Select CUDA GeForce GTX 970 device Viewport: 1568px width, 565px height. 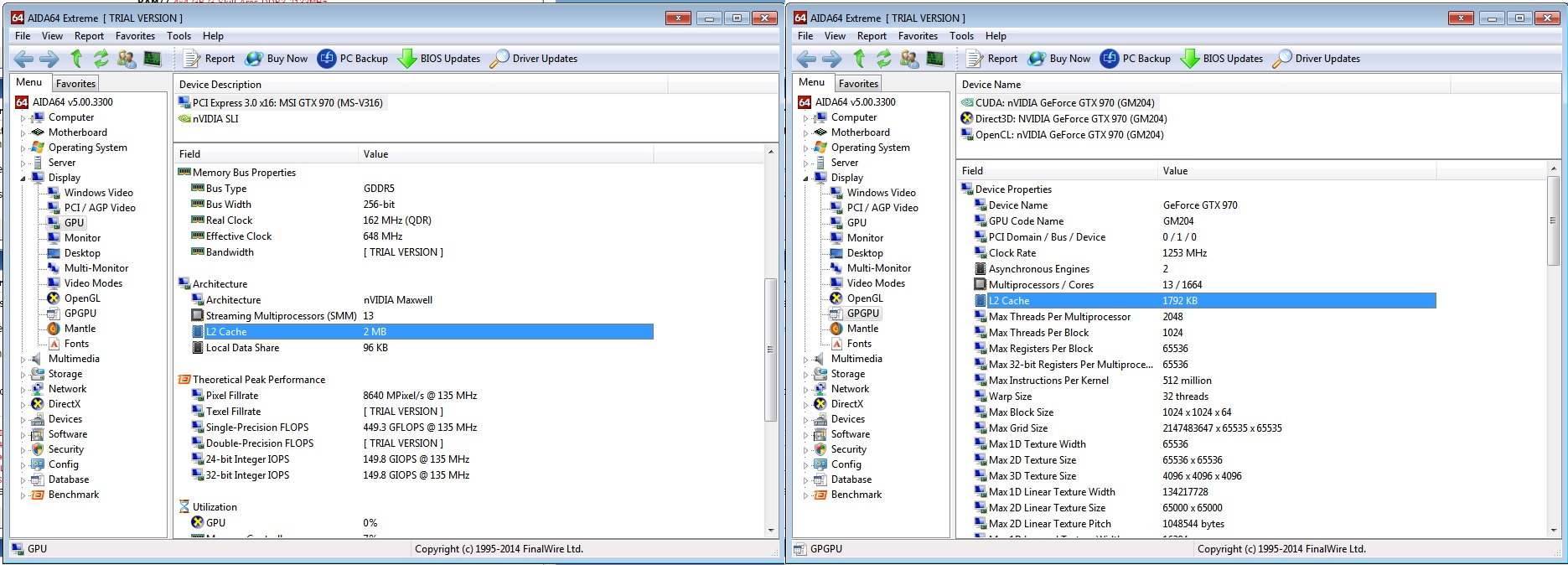pyautogui.click(x=1058, y=103)
